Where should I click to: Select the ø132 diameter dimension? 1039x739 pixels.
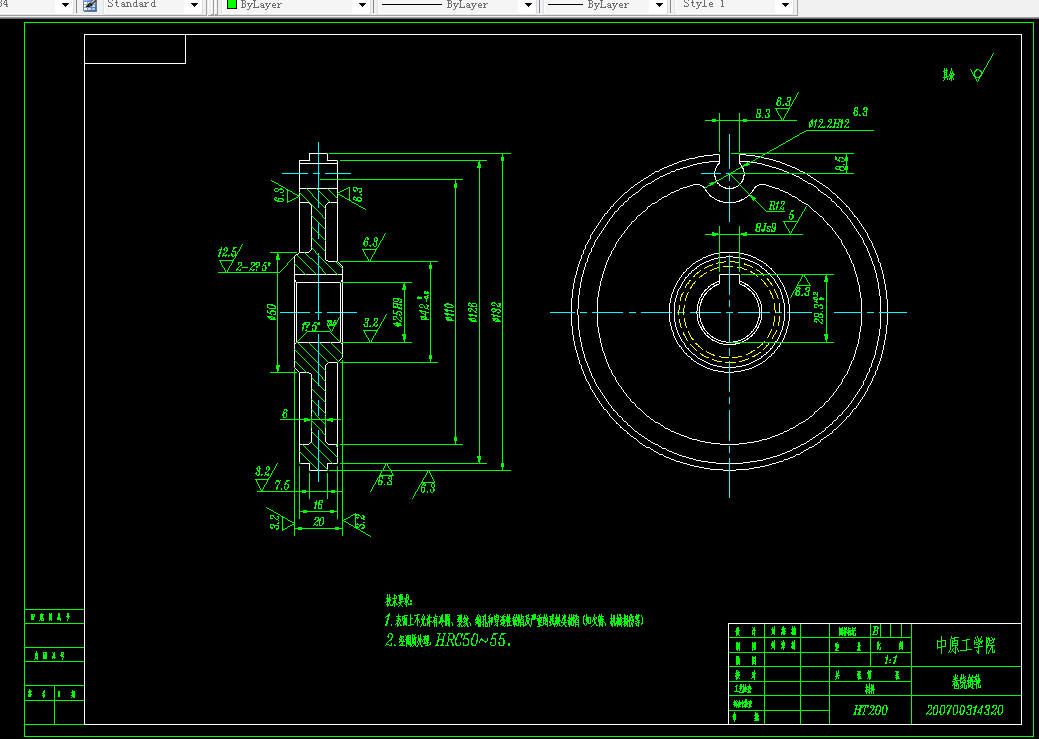click(497, 312)
